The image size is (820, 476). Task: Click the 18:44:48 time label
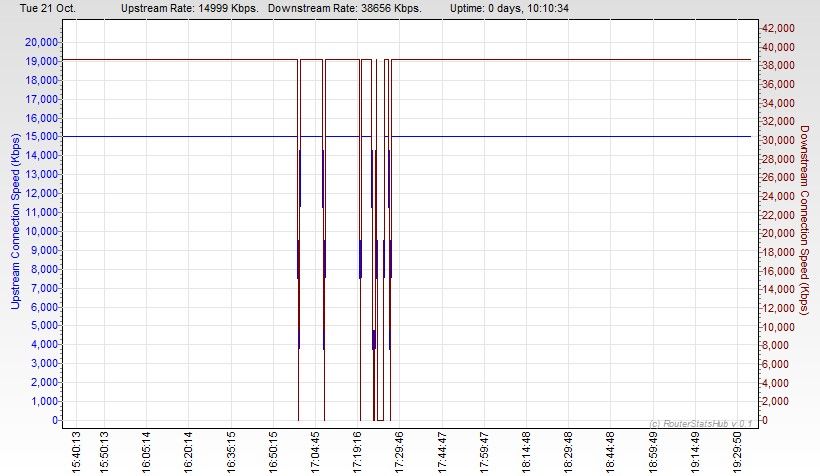point(610,452)
